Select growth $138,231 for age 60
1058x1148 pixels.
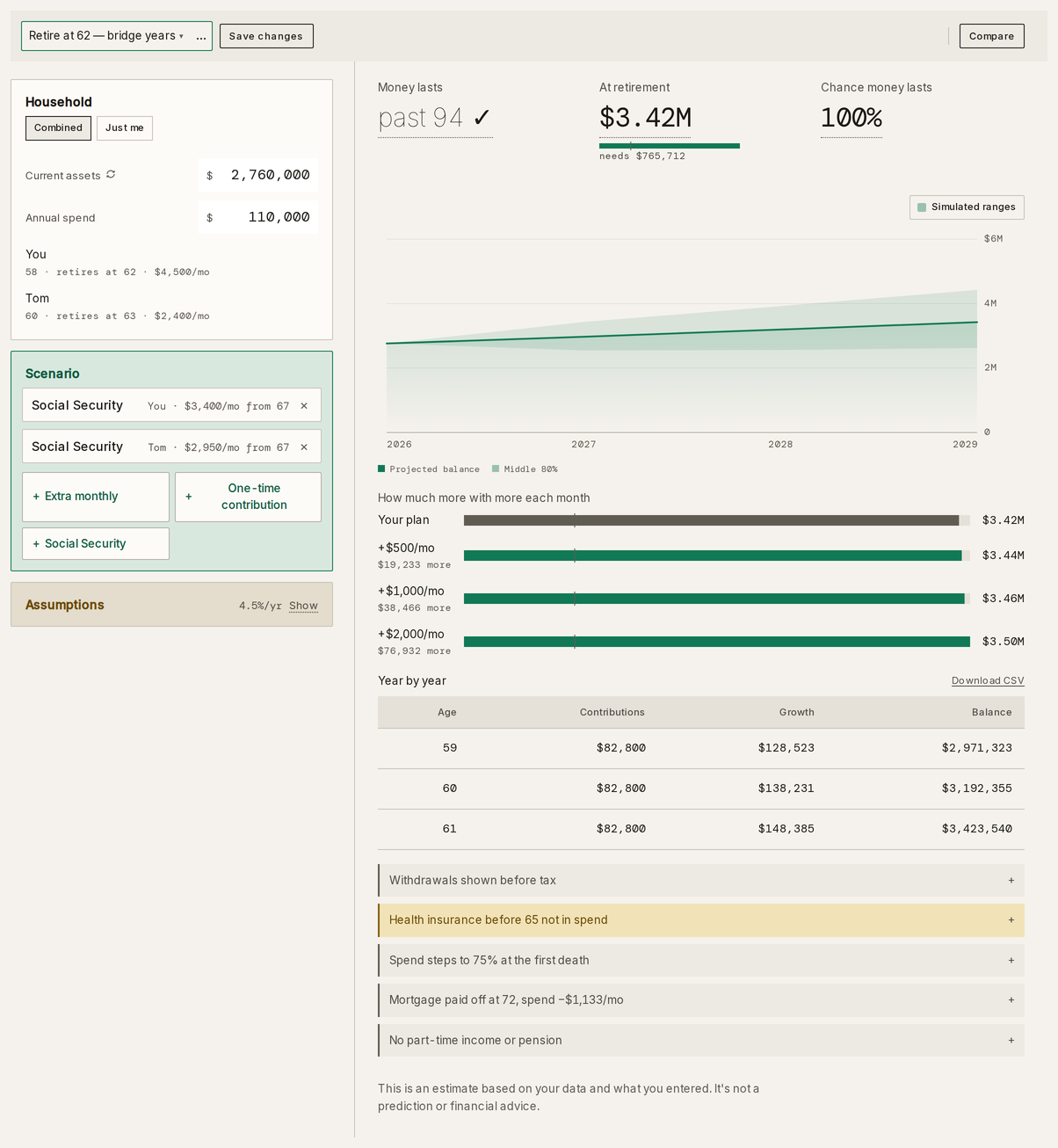[786, 788]
